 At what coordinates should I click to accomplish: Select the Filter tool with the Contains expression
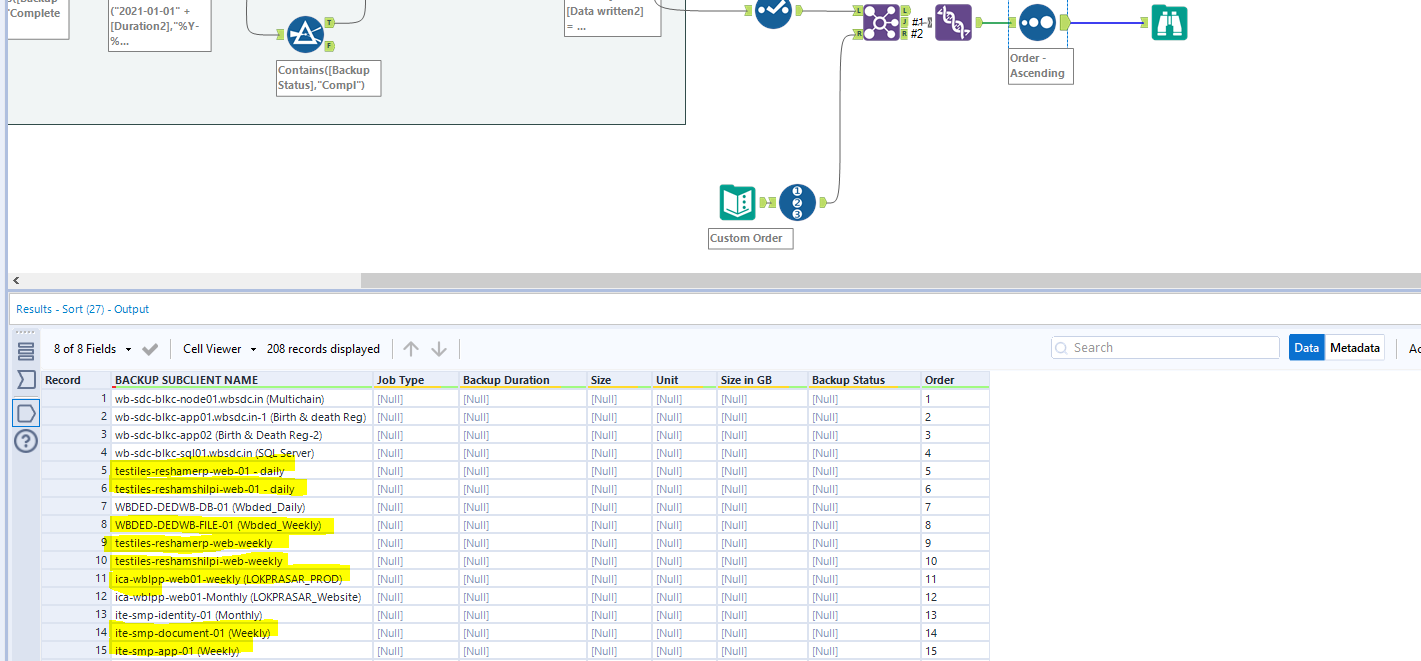[x=306, y=32]
